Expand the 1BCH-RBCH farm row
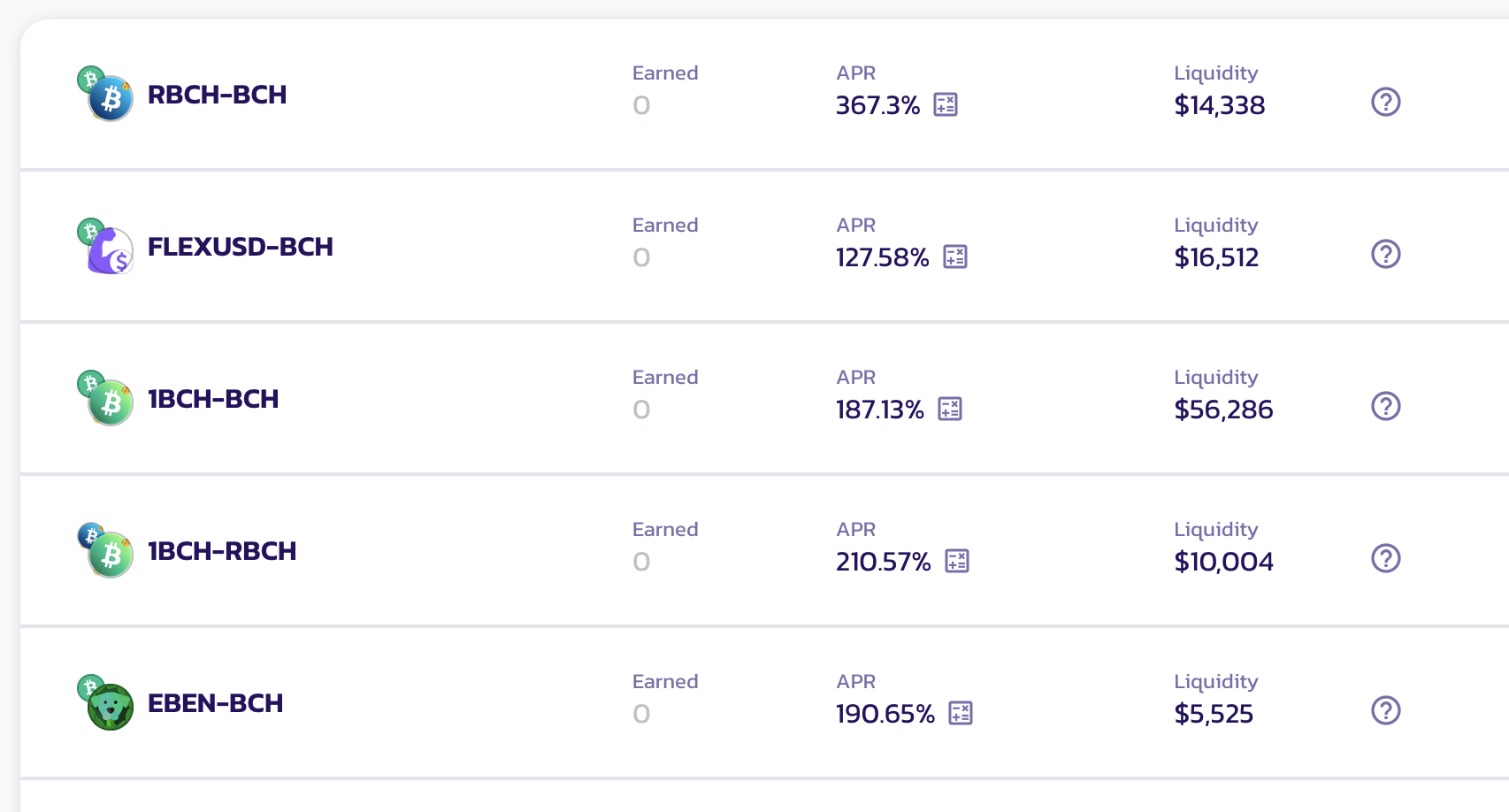1509x812 pixels. pos(764,551)
